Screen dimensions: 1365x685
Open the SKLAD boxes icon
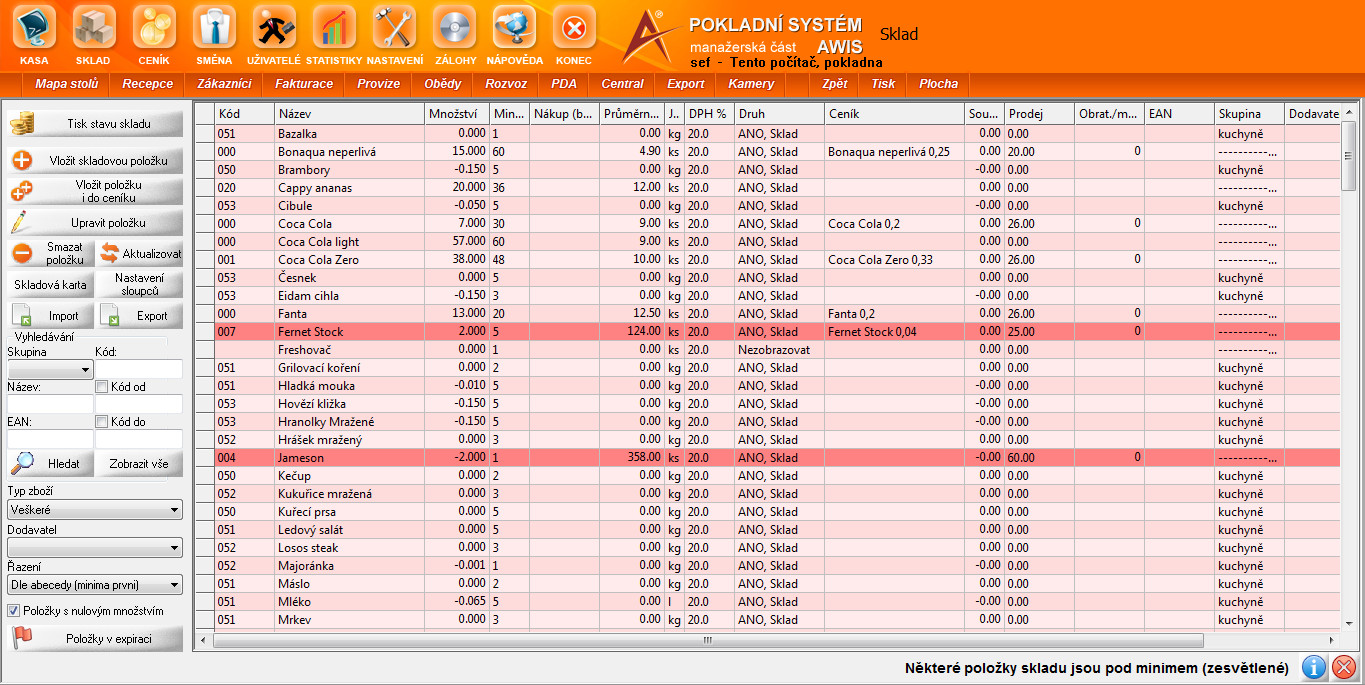pyautogui.click(x=94, y=27)
